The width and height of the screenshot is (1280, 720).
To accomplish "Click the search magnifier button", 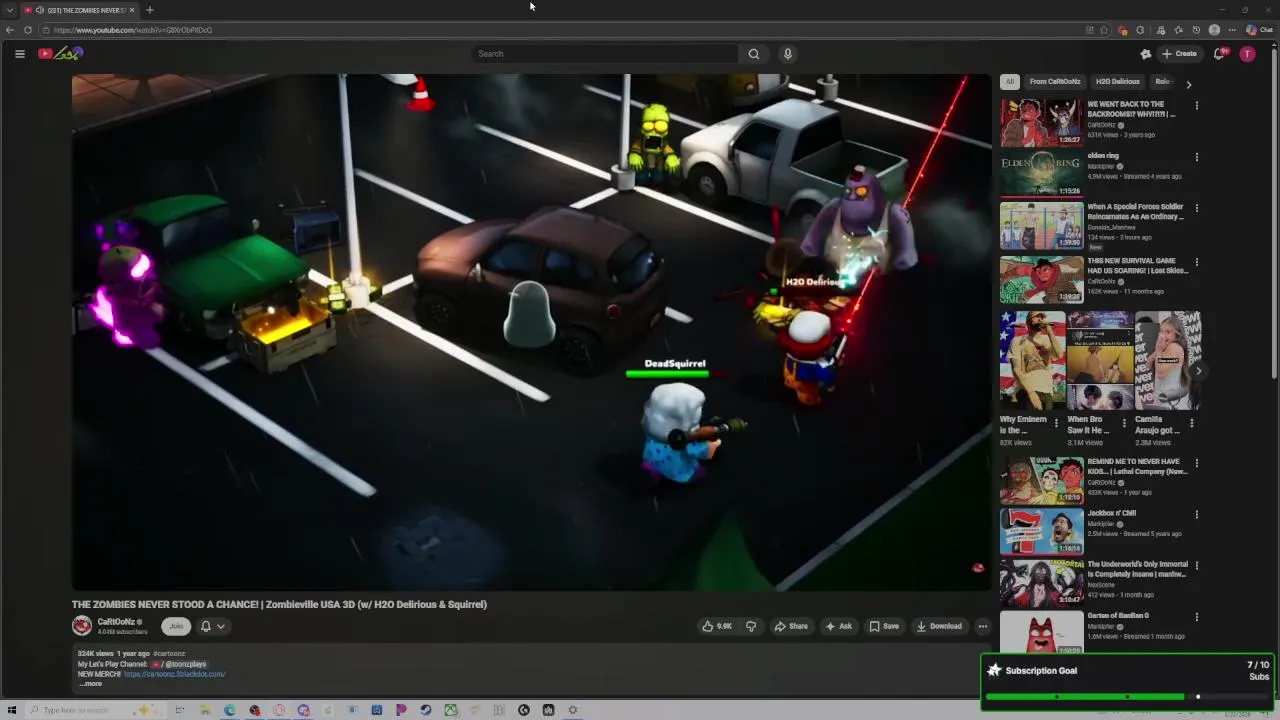I will (754, 54).
